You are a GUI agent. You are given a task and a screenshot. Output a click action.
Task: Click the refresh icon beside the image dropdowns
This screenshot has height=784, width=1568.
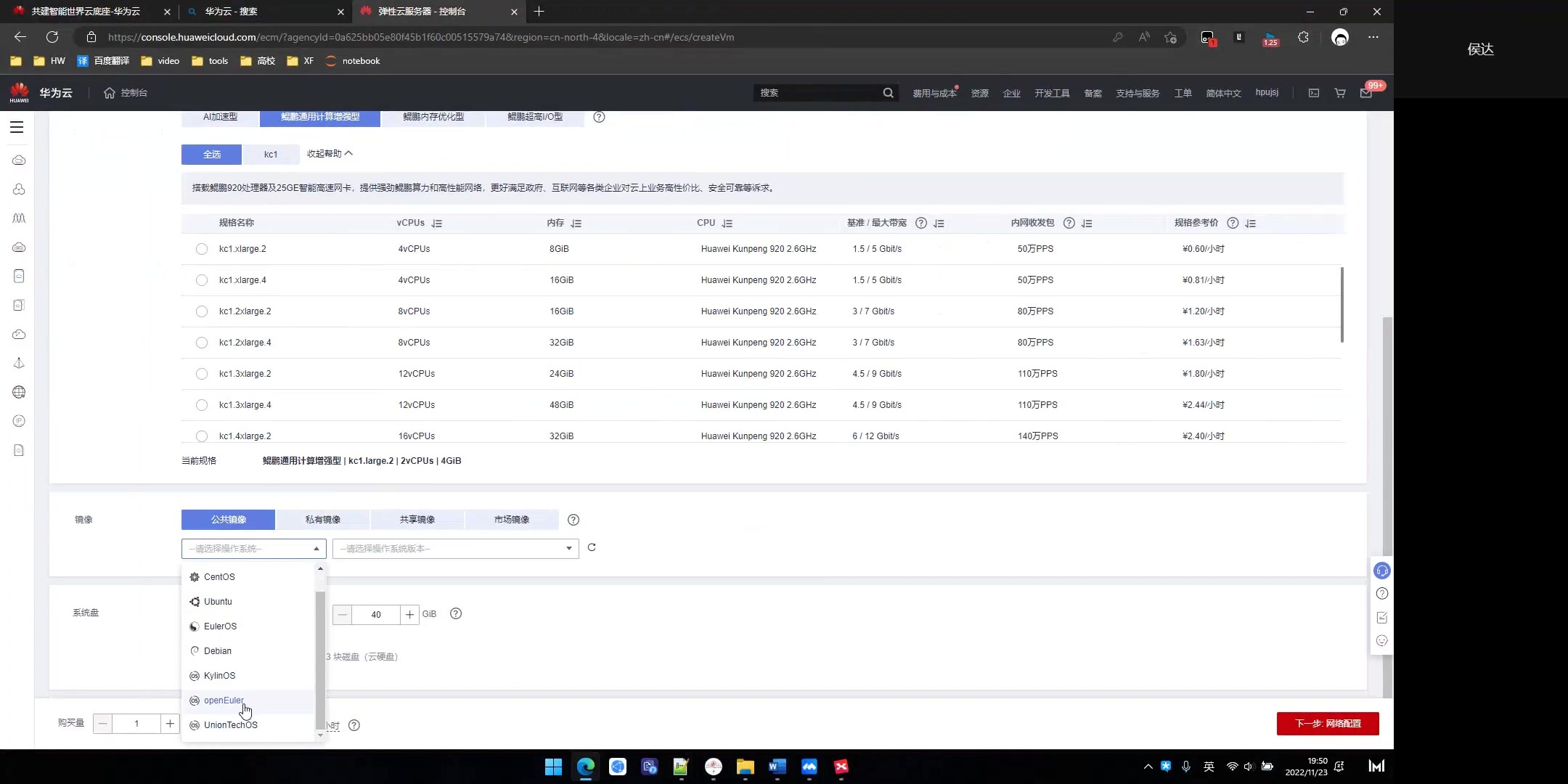(x=591, y=548)
